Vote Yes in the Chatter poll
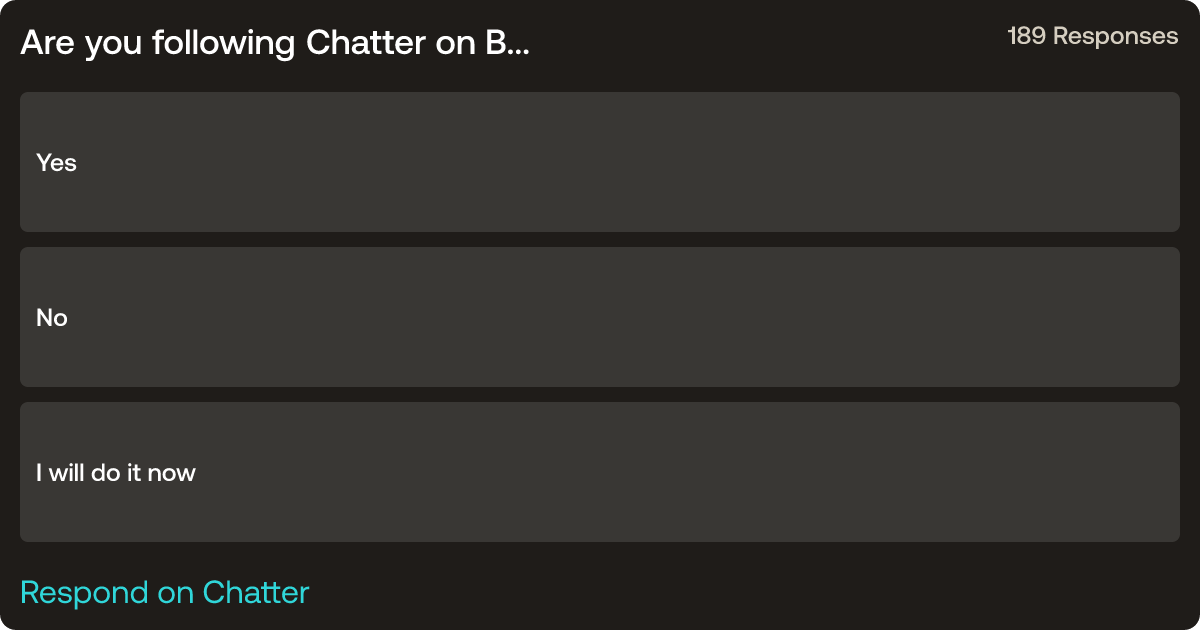The image size is (1200, 630). [x=600, y=162]
